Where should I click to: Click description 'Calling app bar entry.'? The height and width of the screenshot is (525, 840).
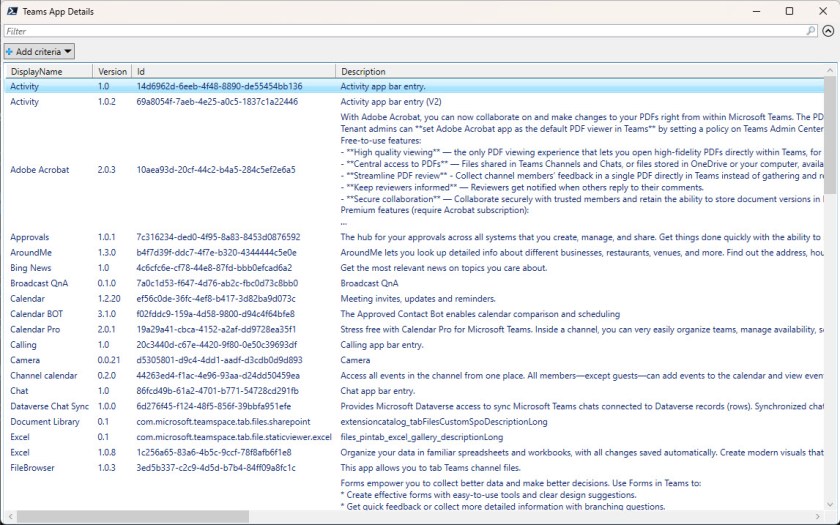coord(382,345)
